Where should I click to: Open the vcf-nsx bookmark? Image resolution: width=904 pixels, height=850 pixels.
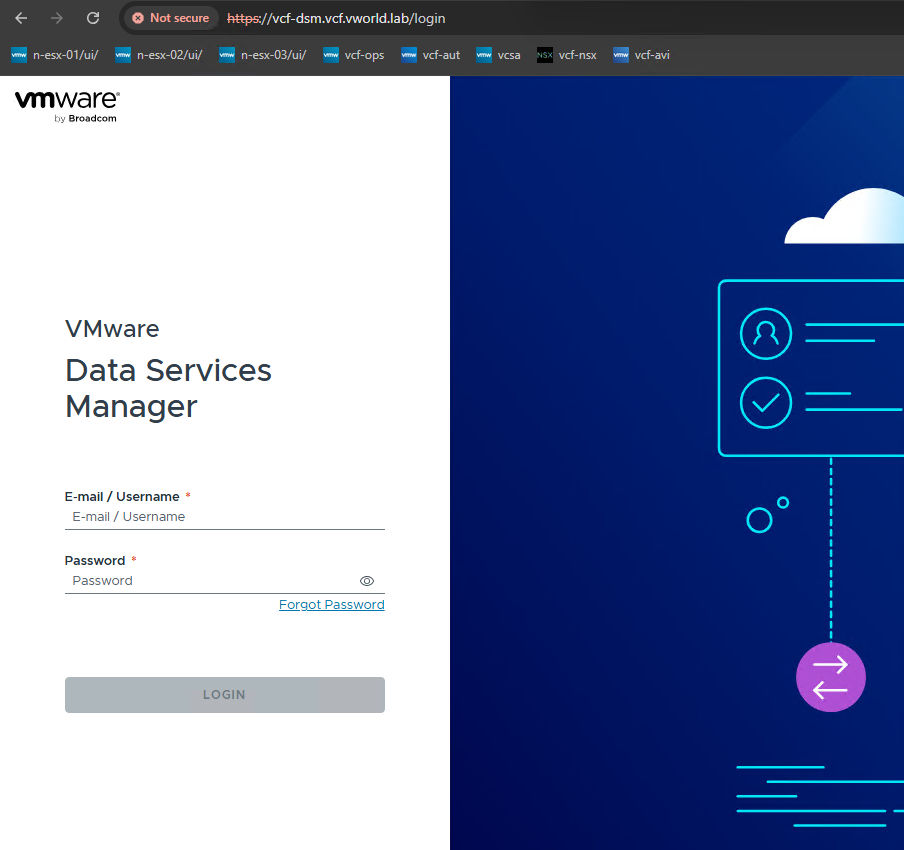point(567,55)
